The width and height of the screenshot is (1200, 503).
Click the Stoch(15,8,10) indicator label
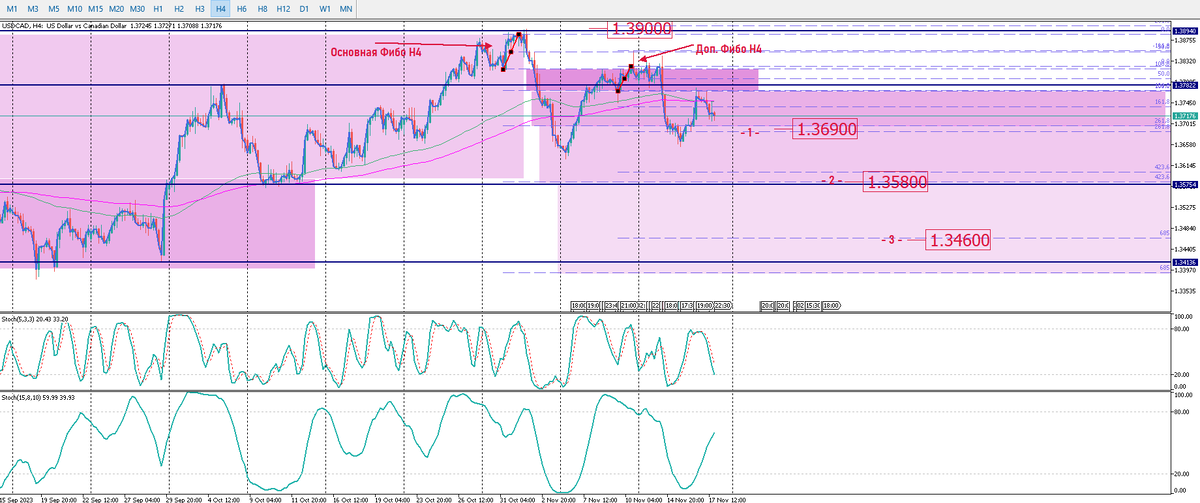coord(36,397)
